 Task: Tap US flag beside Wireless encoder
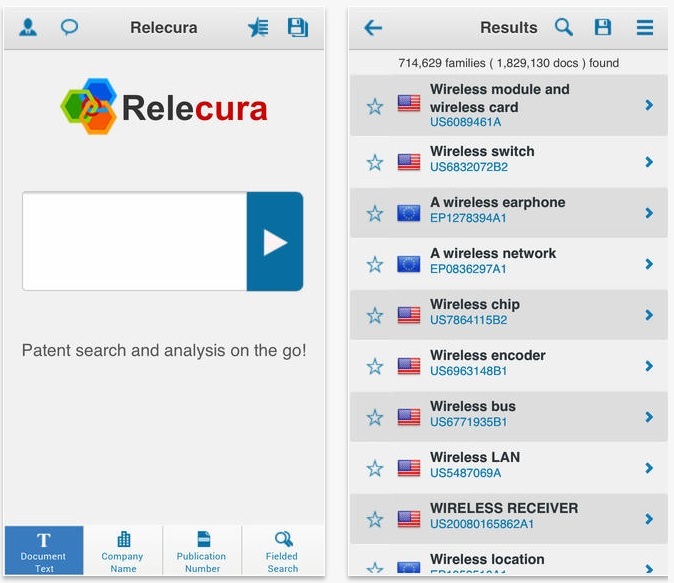click(x=409, y=366)
